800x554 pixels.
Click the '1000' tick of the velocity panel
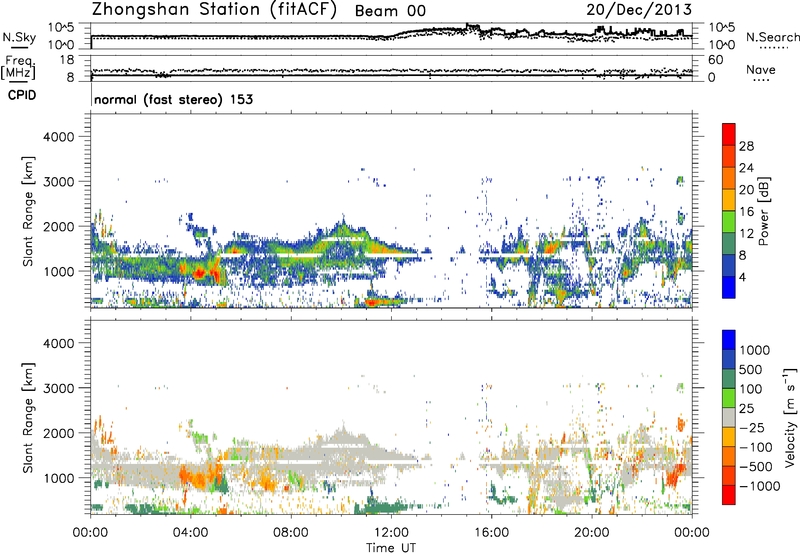[x=59, y=478]
